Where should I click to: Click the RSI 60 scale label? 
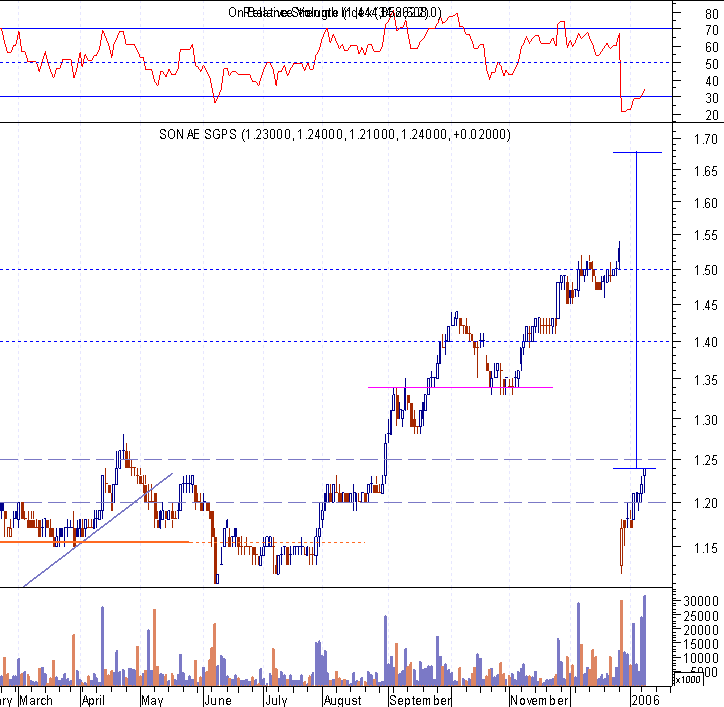[x=712, y=47]
